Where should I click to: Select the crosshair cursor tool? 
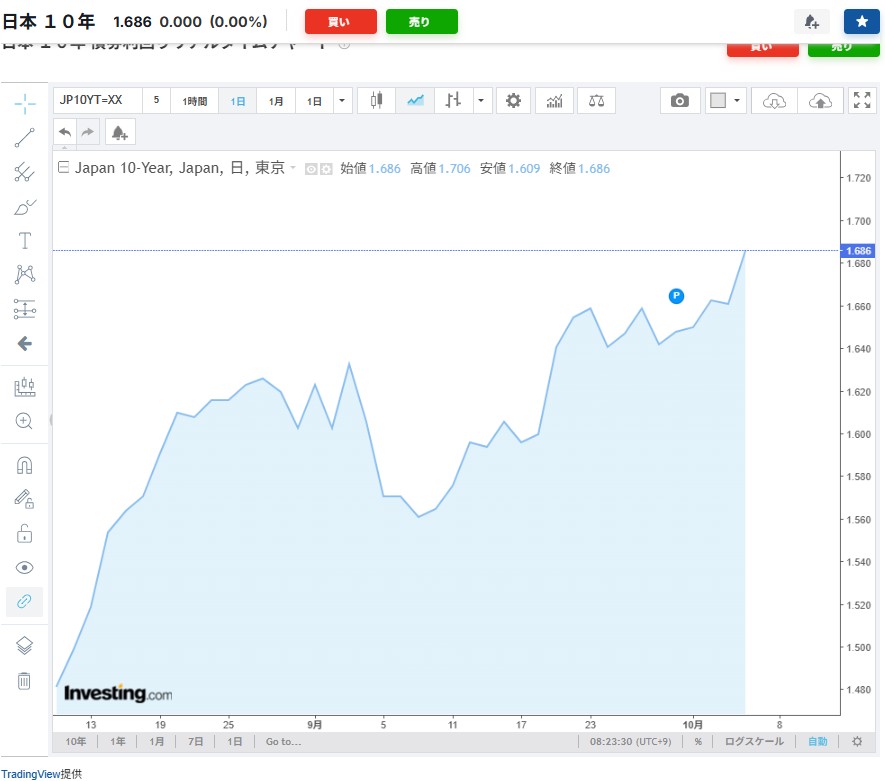(x=25, y=104)
